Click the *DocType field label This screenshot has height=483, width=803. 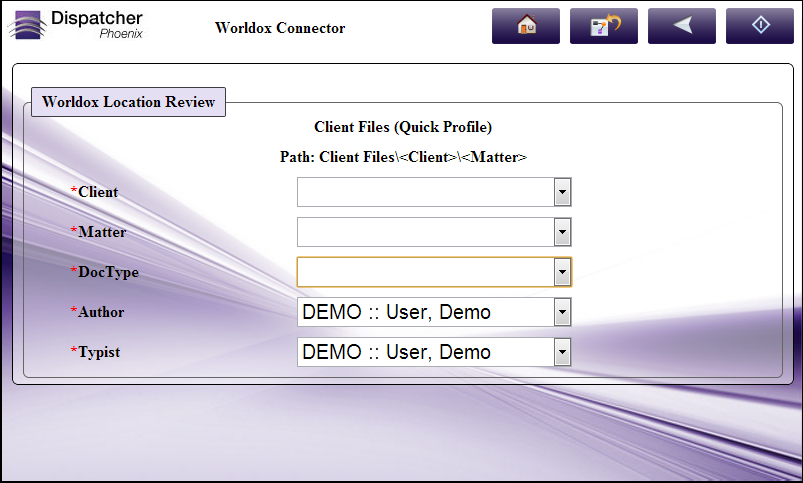point(104,272)
